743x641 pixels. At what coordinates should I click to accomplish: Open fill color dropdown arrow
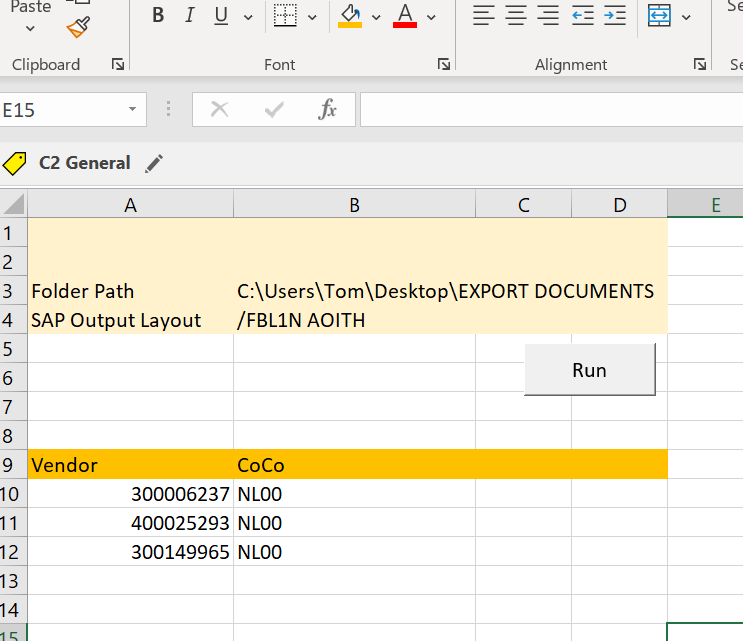(376, 18)
